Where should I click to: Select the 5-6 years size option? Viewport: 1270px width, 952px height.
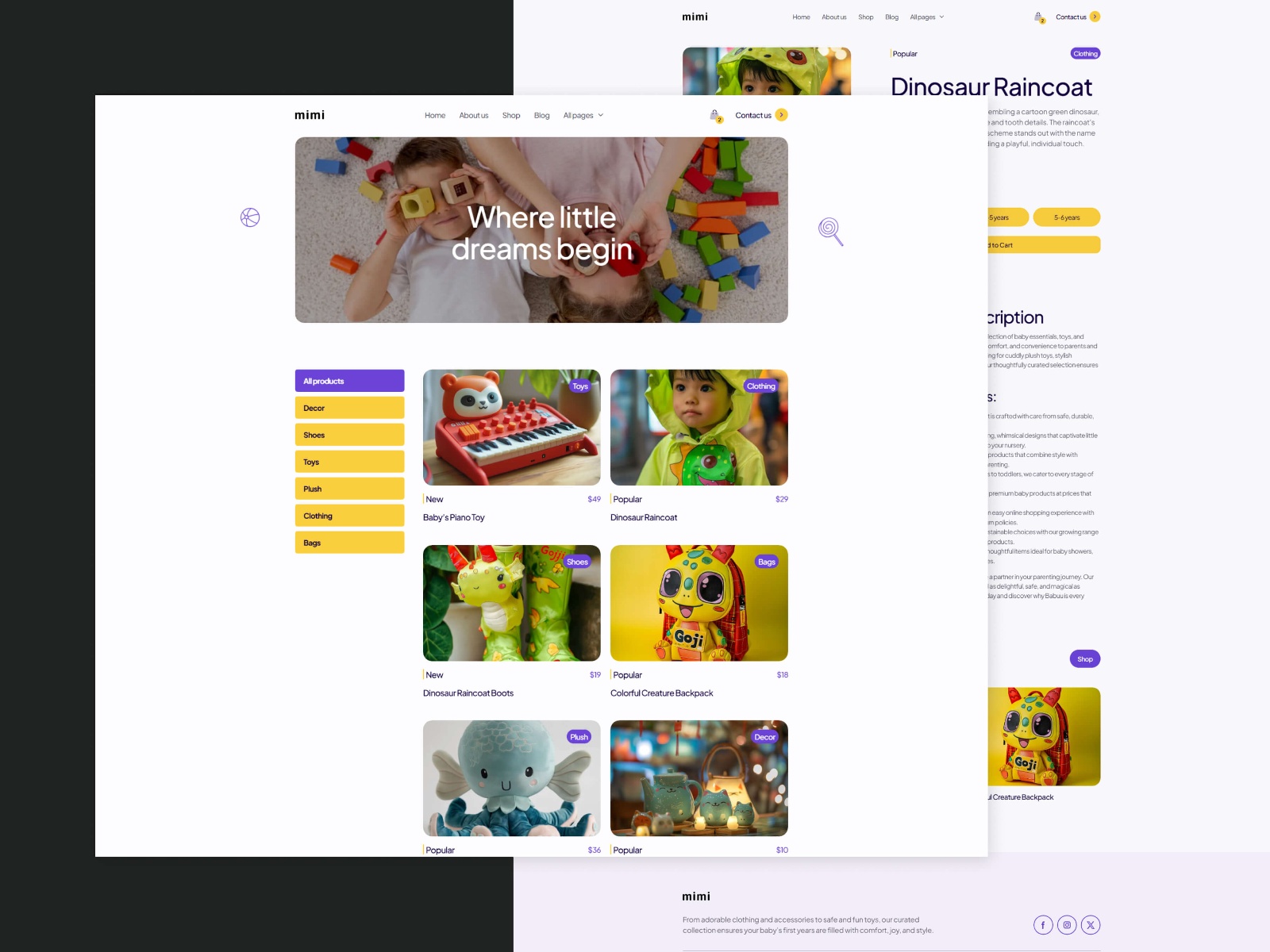pyautogui.click(x=1067, y=217)
